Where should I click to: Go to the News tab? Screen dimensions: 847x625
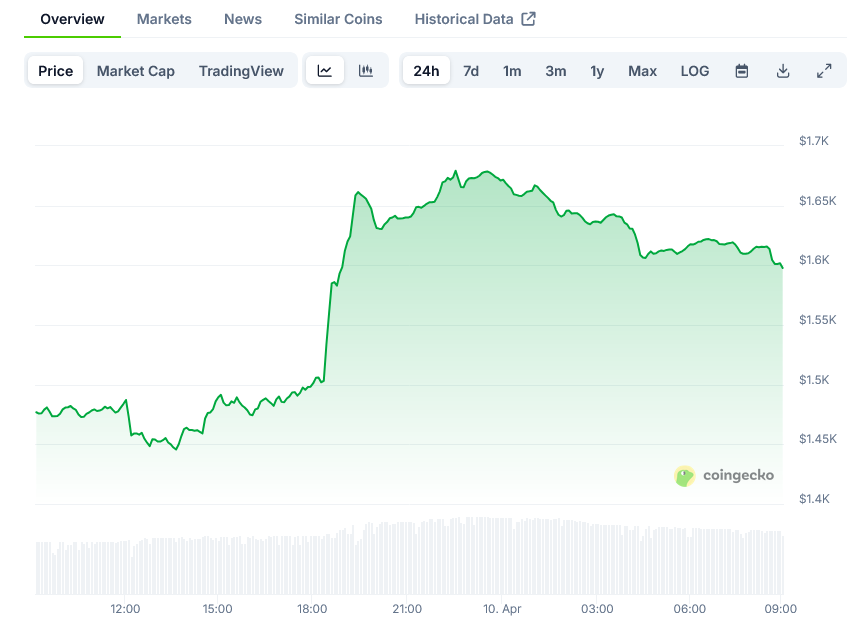243,19
